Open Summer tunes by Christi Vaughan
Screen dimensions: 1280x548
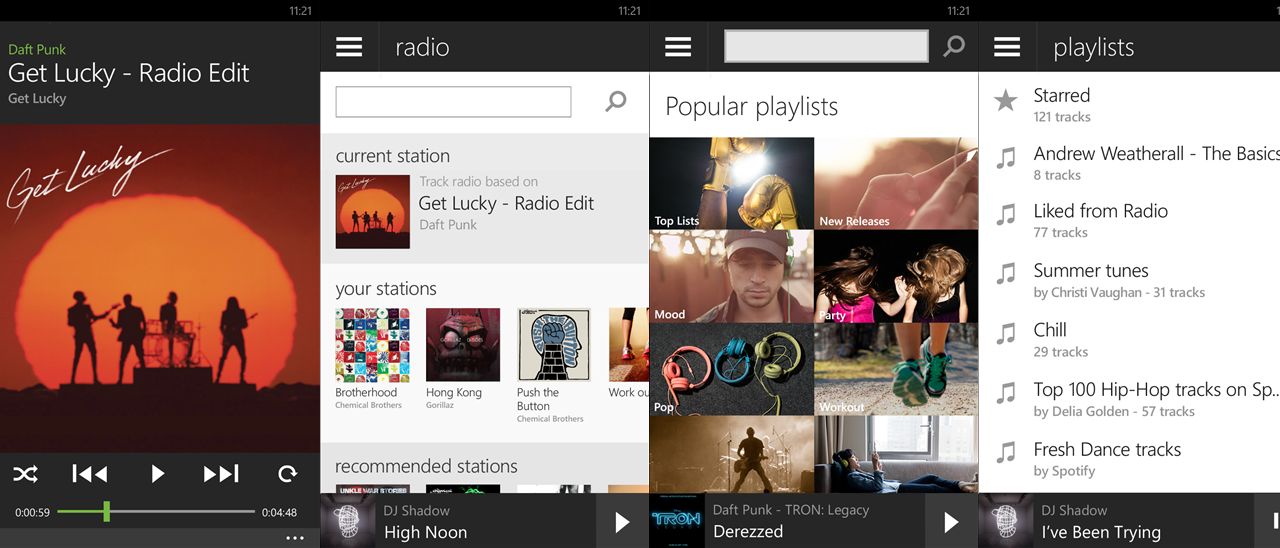point(1129,280)
